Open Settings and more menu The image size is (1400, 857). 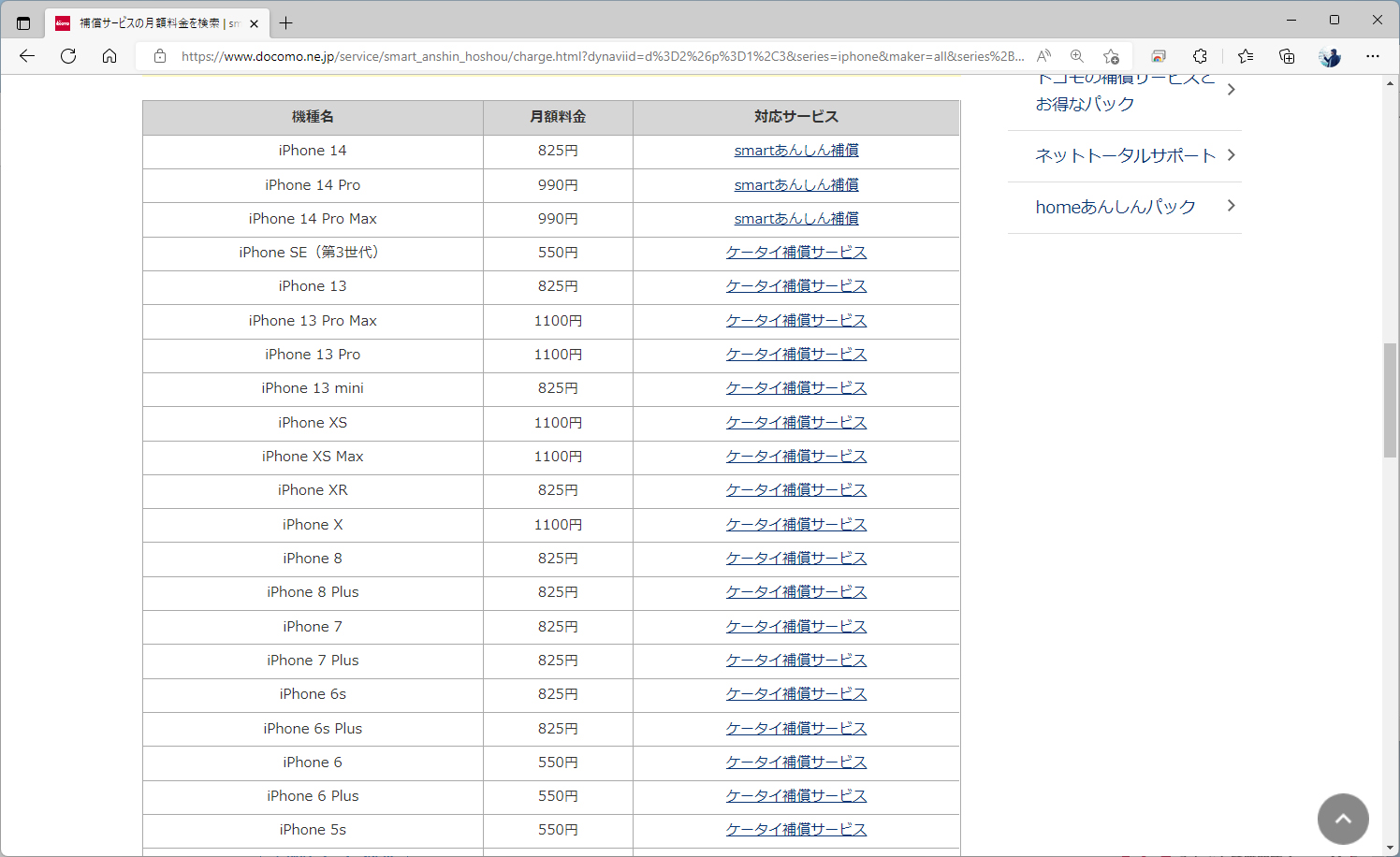(1373, 56)
